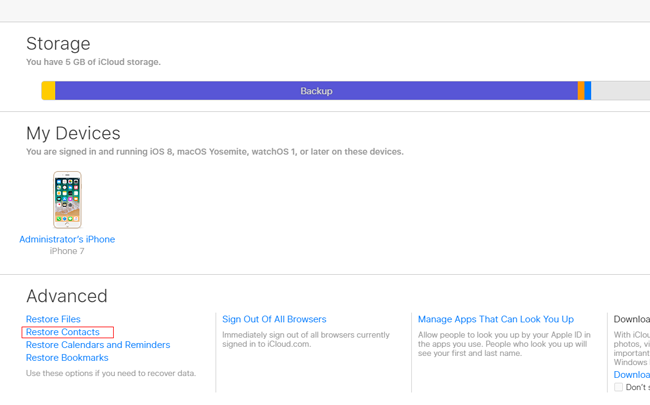Open the Administrator's iPhone device link
Screen dimensions: 650x405
[x=67, y=239]
